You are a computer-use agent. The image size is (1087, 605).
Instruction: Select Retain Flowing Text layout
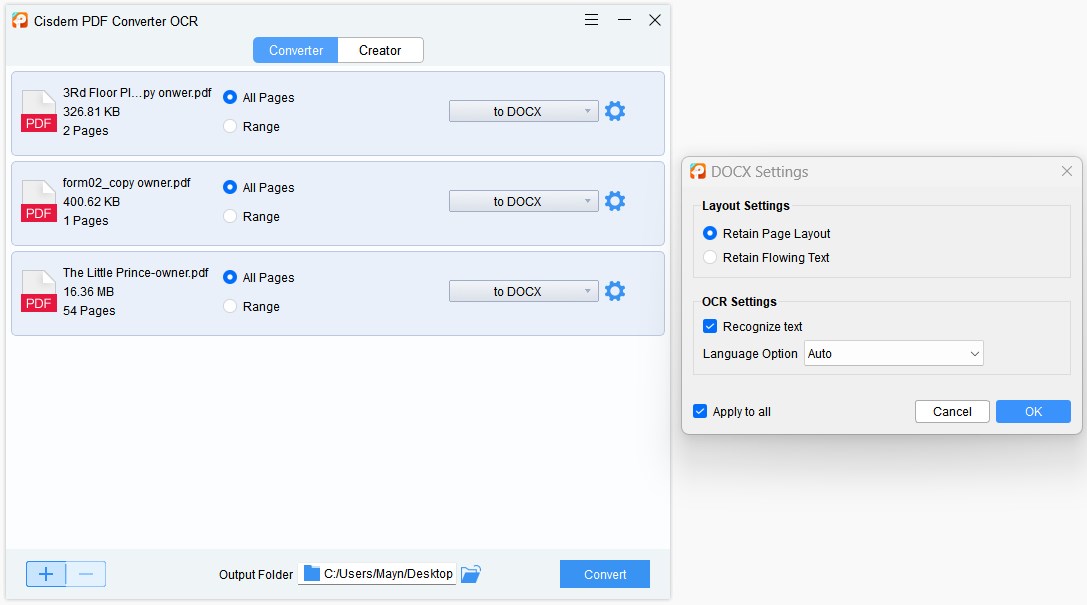(710, 257)
